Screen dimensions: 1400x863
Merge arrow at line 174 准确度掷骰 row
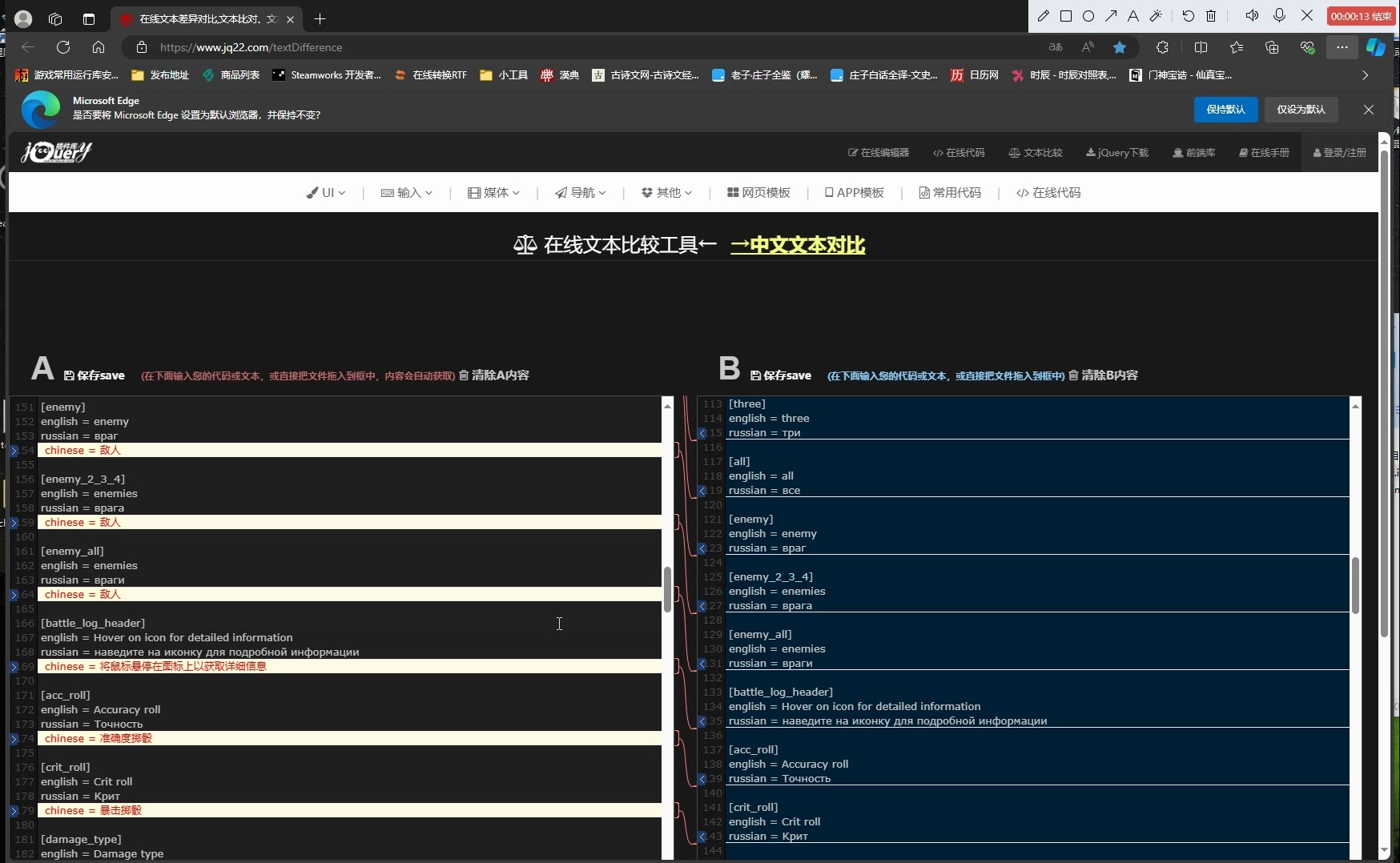(14, 739)
